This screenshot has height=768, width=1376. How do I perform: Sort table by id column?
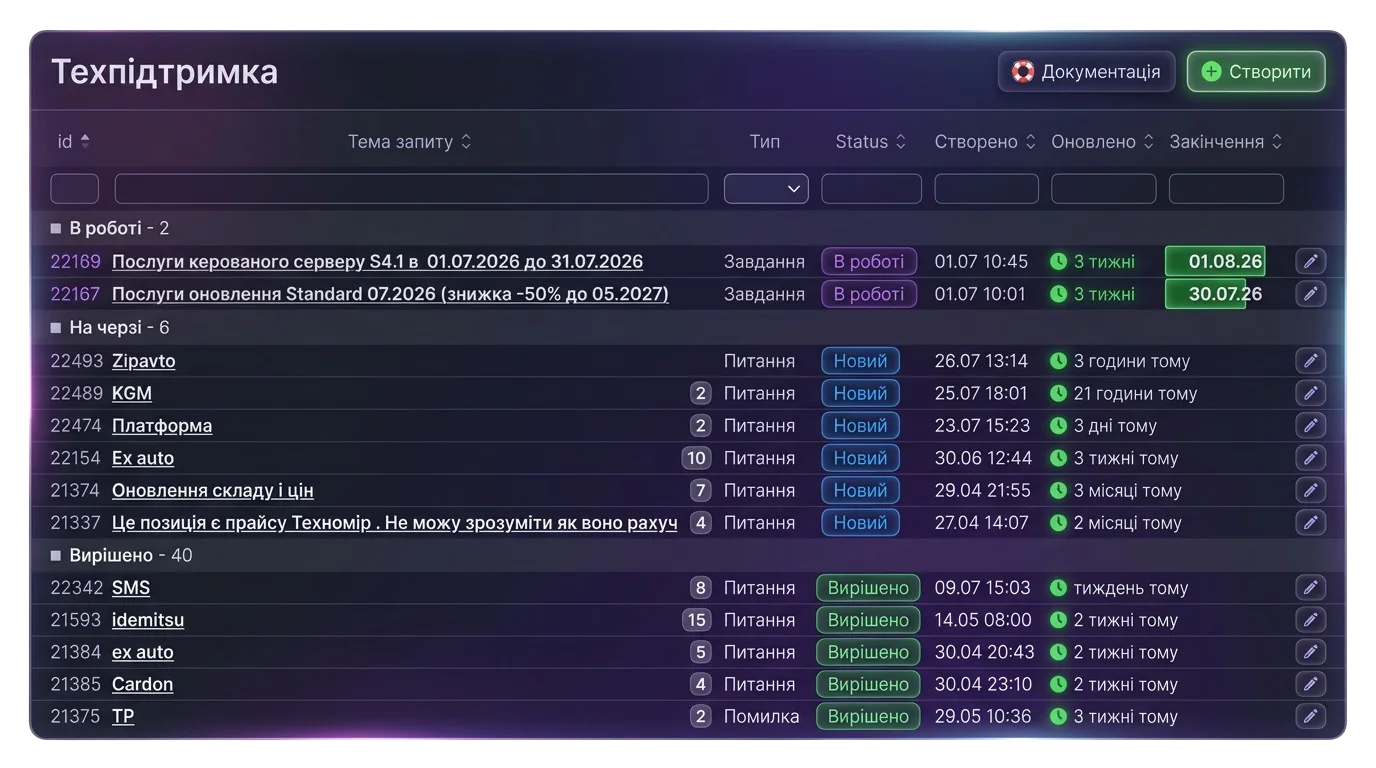[74, 142]
